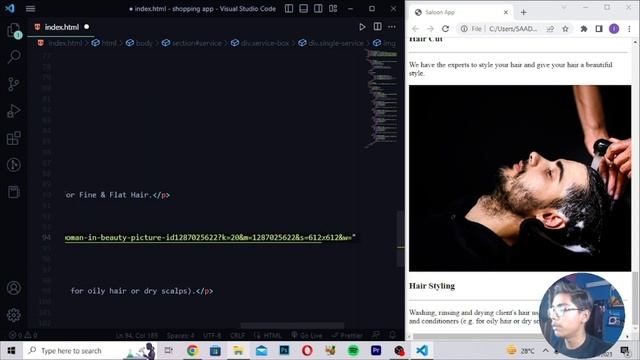640x360 pixels.
Task: Click the Type here to search box
Action: pos(89,351)
